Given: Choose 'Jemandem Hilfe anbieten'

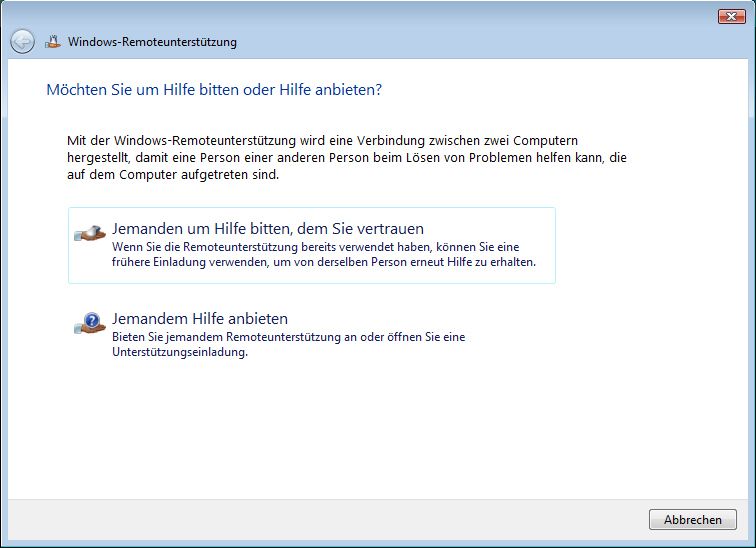Looking at the screenshot, I should pyautogui.click(x=311, y=335).
